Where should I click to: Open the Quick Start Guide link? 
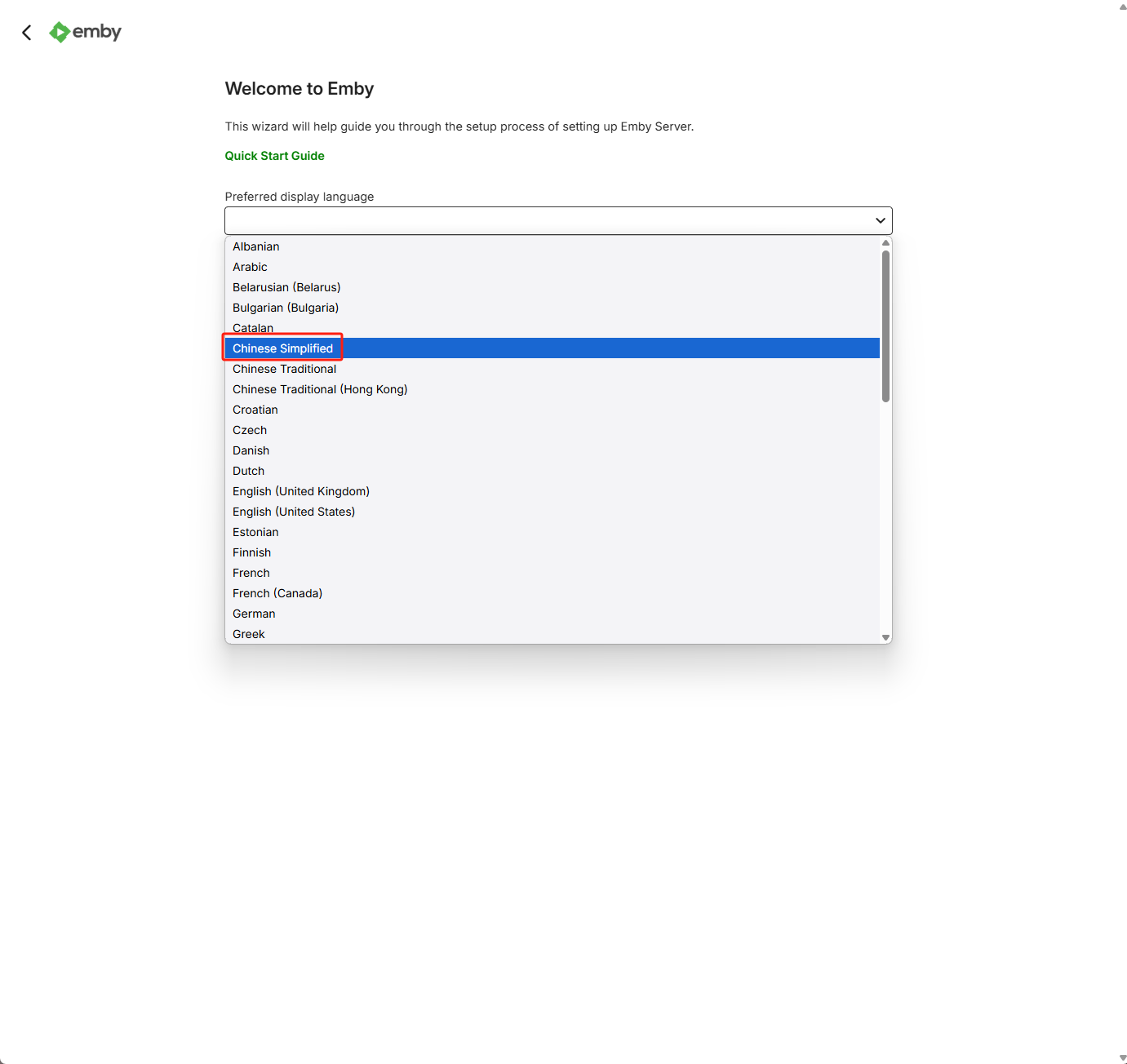[x=274, y=156]
